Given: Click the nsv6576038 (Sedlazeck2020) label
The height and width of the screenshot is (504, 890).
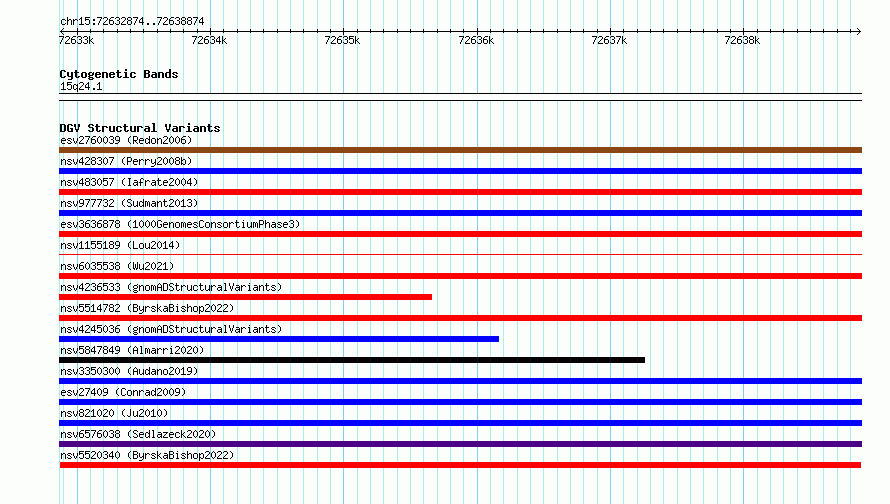Looking at the screenshot, I should pos(138,434).
